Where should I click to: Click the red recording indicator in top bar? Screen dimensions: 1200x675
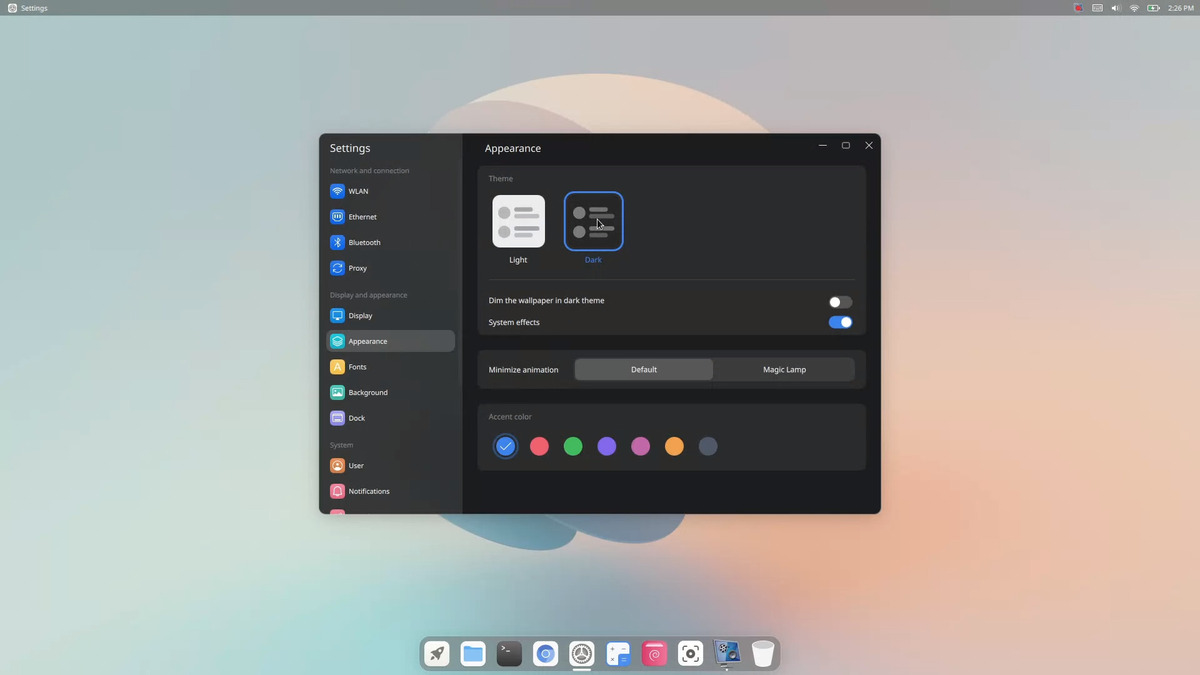click(1079, 8)
